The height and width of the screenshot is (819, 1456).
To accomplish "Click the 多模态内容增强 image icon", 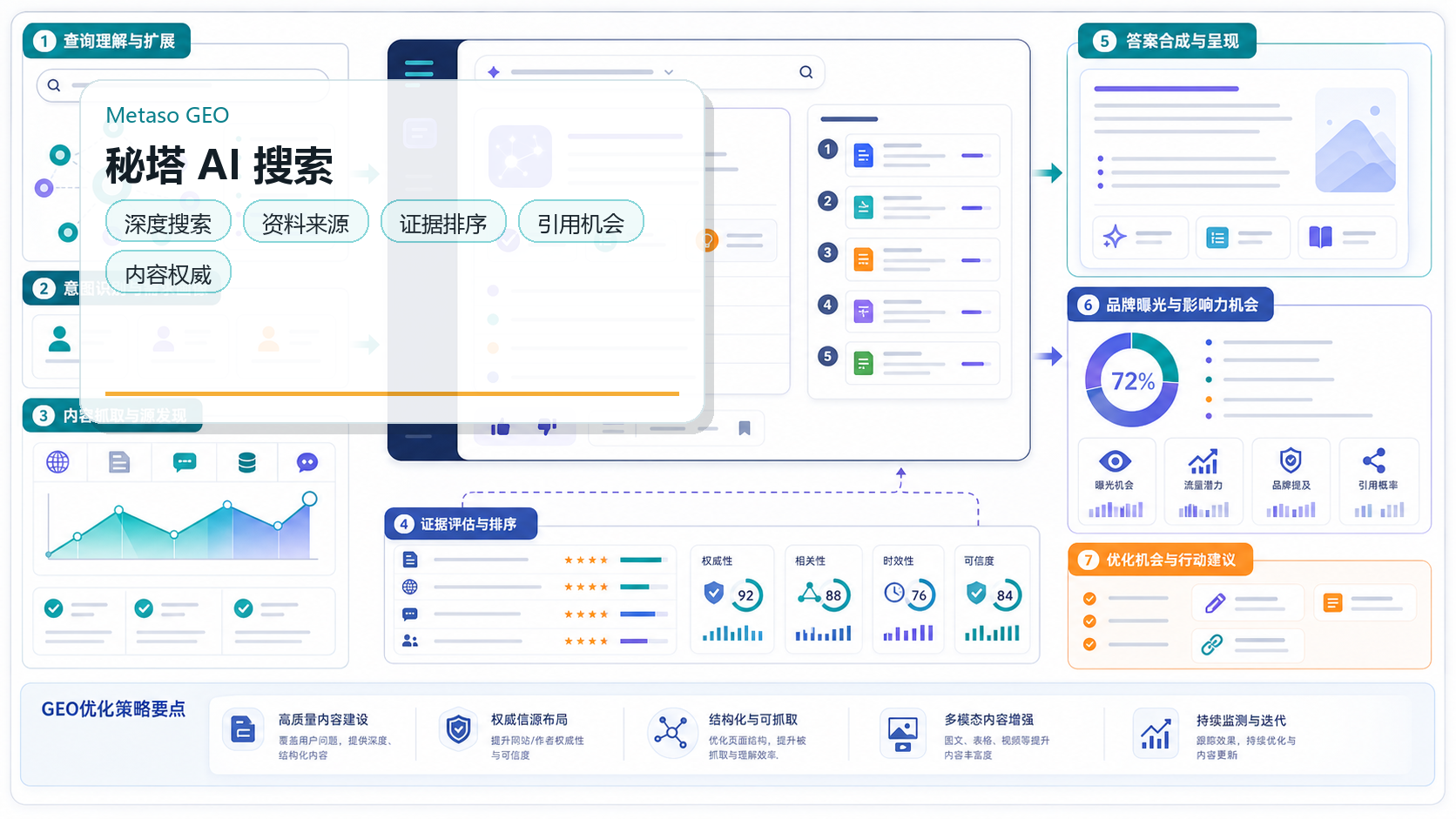I will pos(903,734).
